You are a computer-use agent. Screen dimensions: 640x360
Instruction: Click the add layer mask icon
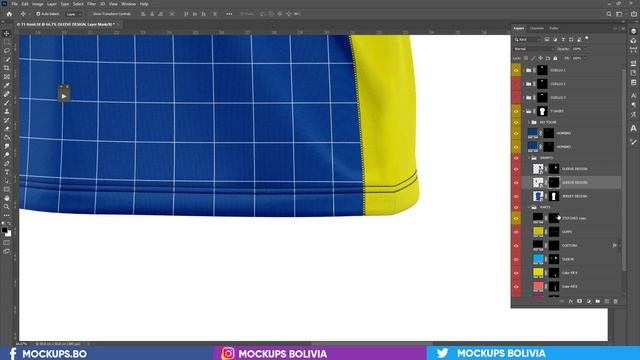coord(580,301)
